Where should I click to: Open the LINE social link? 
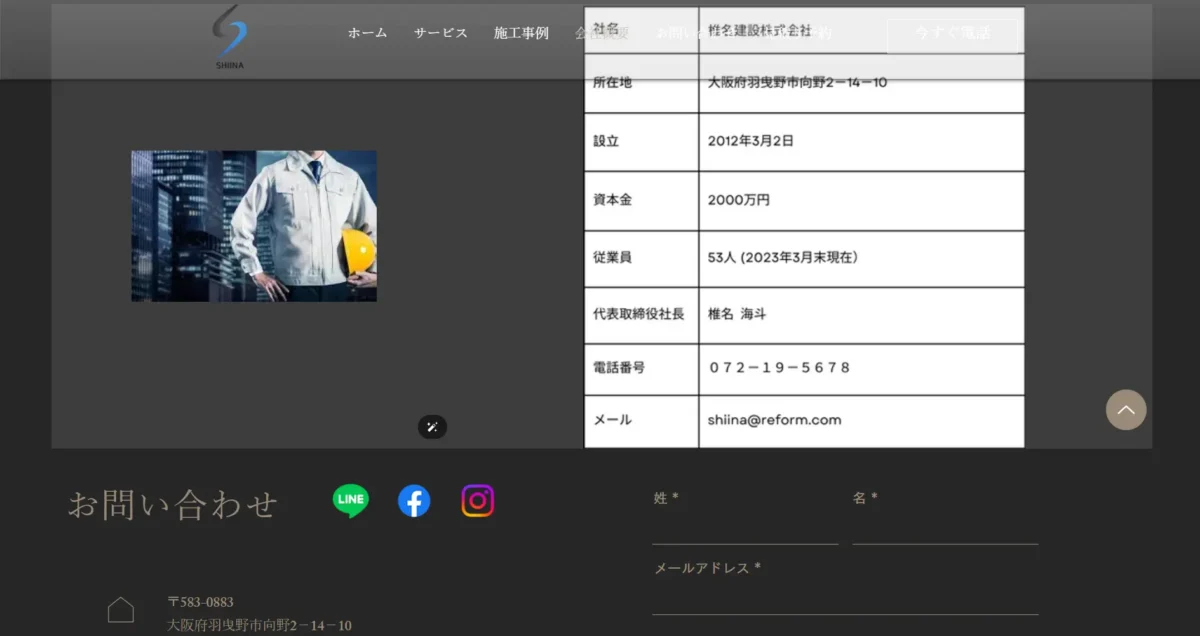[x=350, y=500]
